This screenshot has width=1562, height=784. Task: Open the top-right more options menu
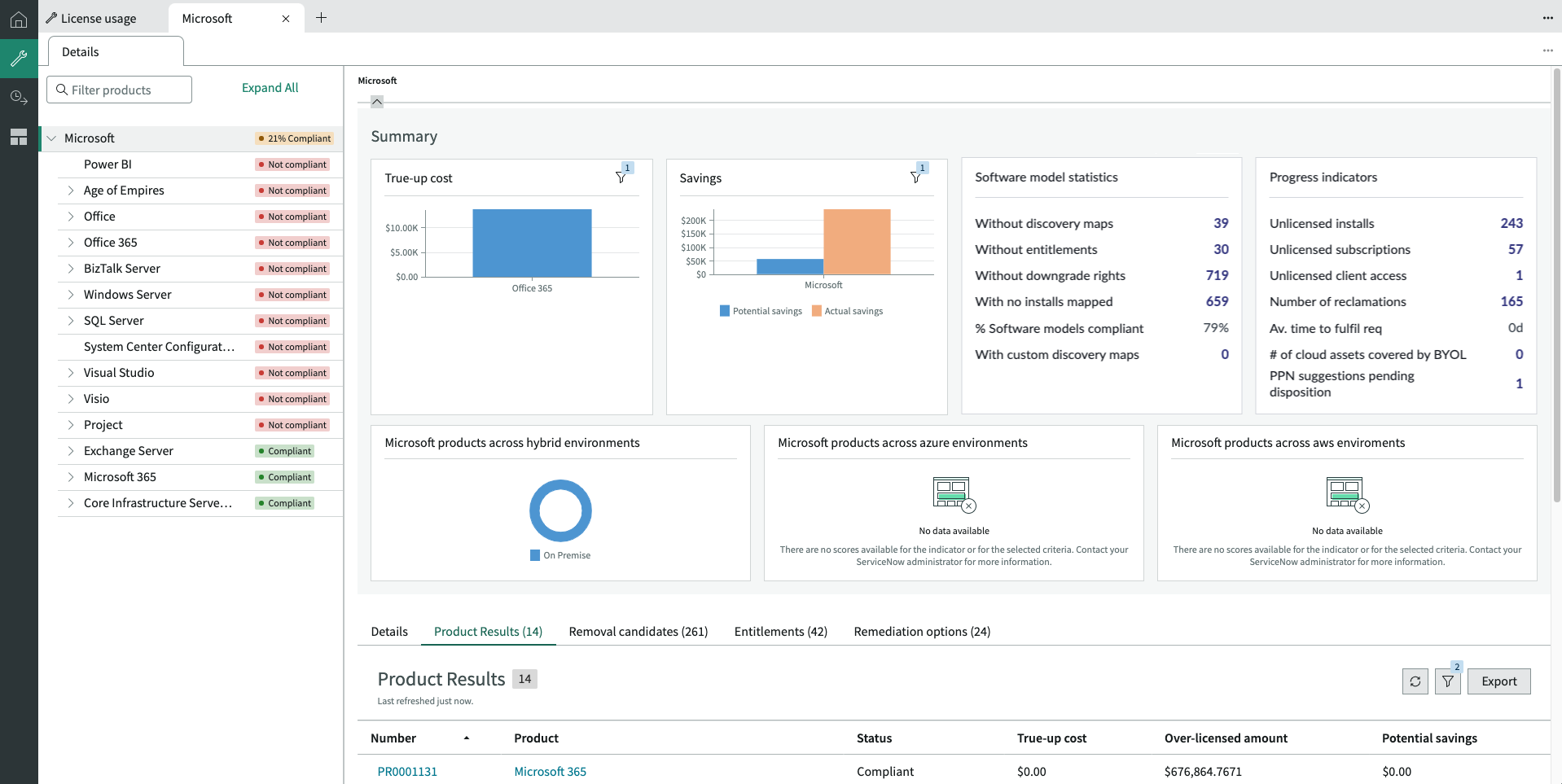[x=1547, y=18]
